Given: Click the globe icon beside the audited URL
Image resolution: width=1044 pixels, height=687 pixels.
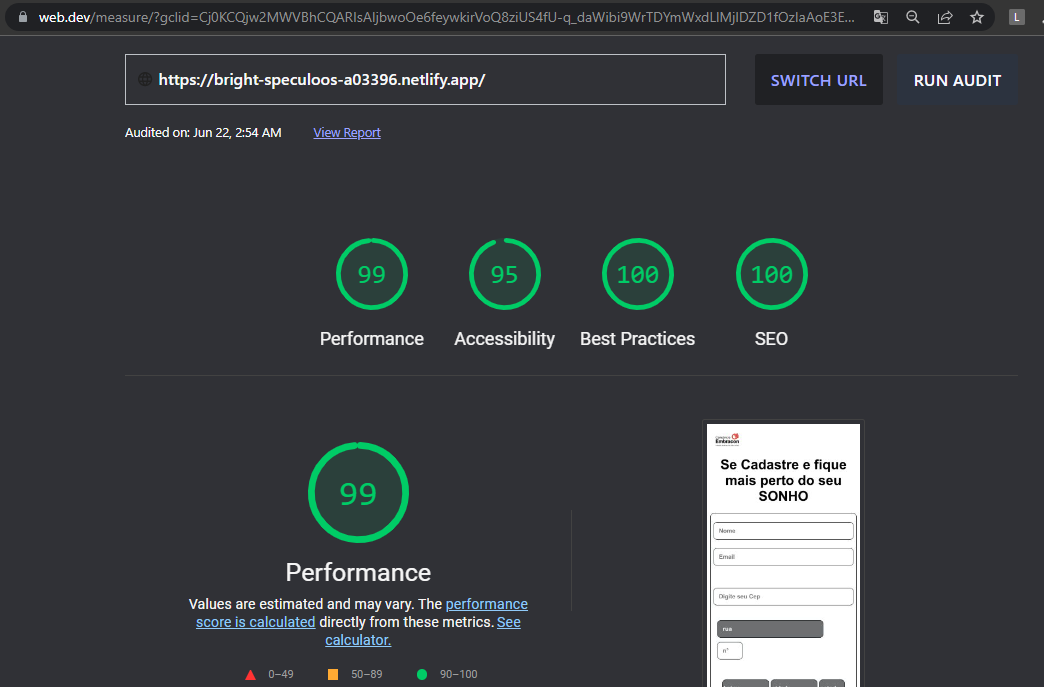Looking at the screenshot, I should tap(144, 79).
